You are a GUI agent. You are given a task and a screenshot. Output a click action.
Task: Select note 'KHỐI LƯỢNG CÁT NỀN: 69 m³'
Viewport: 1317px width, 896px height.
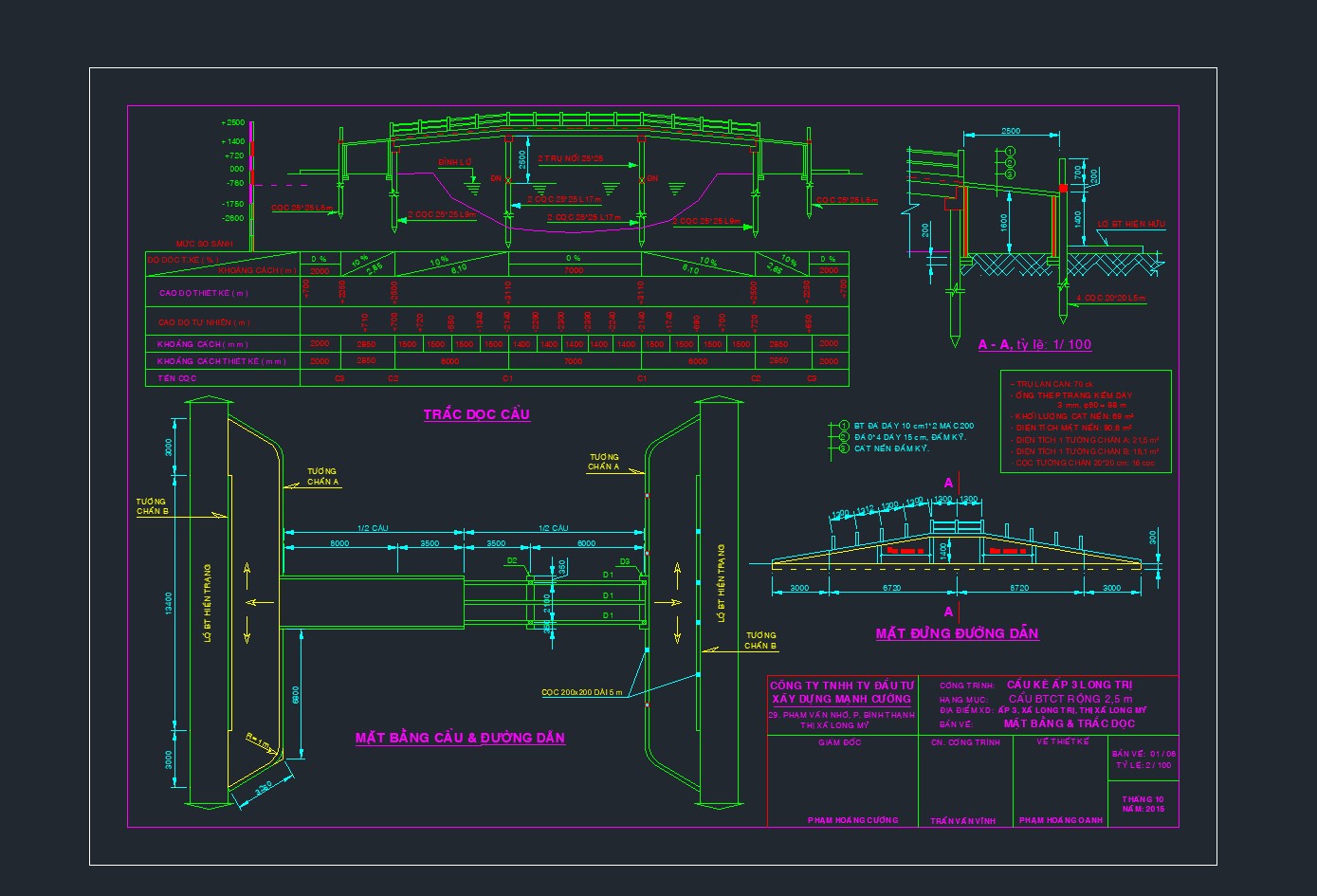(1072, 416)
